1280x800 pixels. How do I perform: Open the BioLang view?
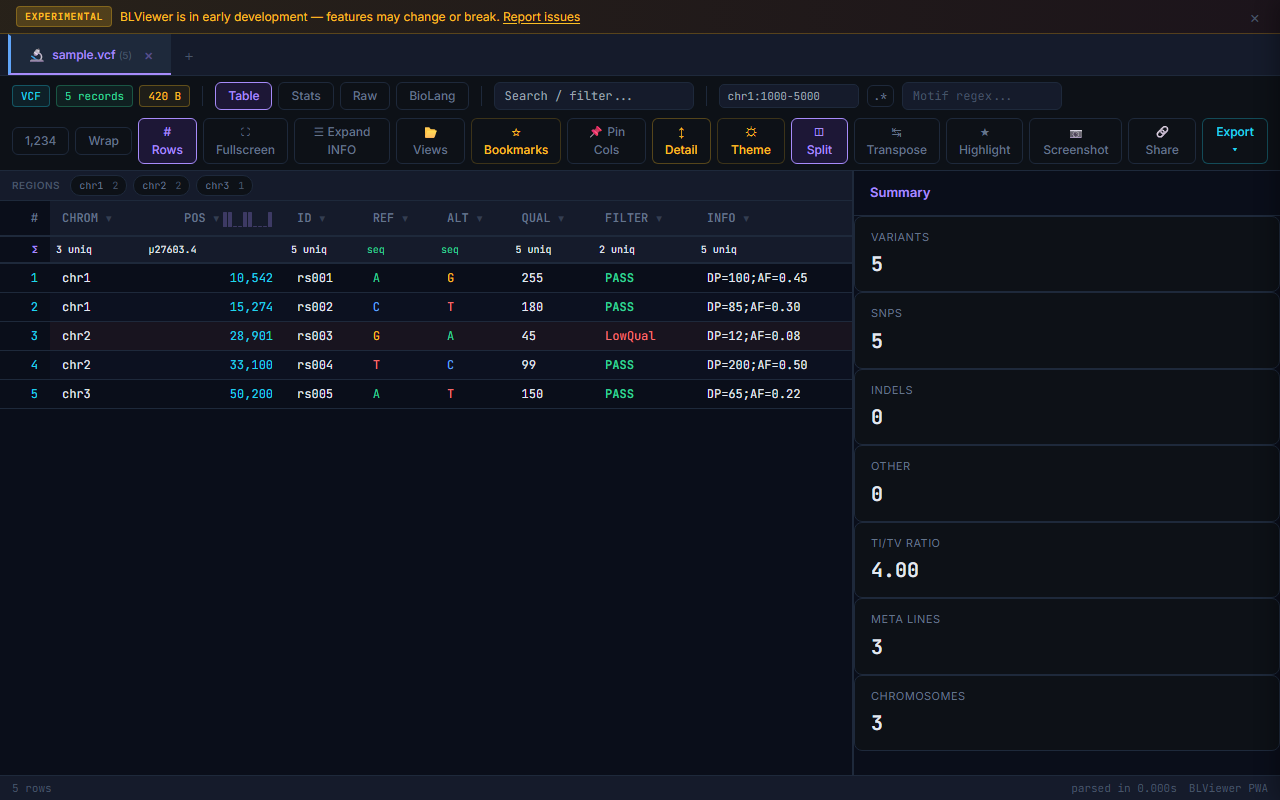tap(432, 96)
